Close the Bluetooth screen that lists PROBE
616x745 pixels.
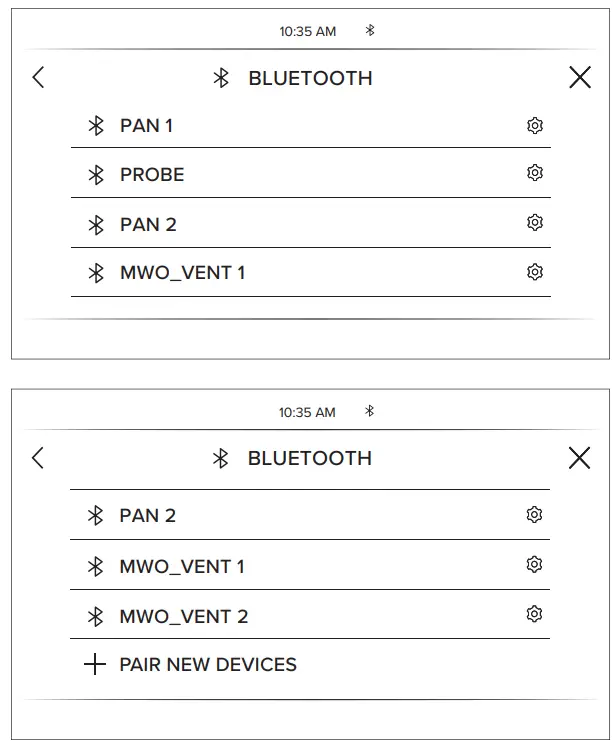tap(579, 78)
